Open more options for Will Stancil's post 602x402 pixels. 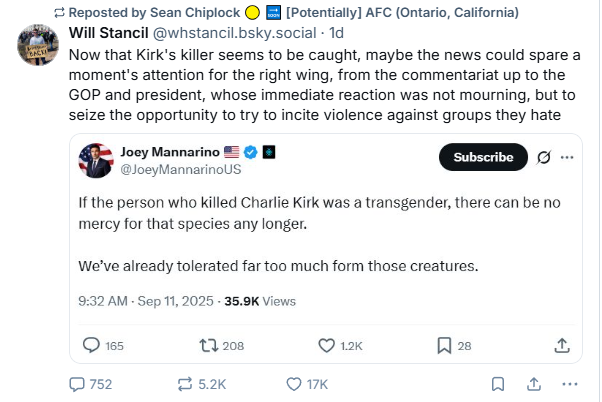point(570,384)
